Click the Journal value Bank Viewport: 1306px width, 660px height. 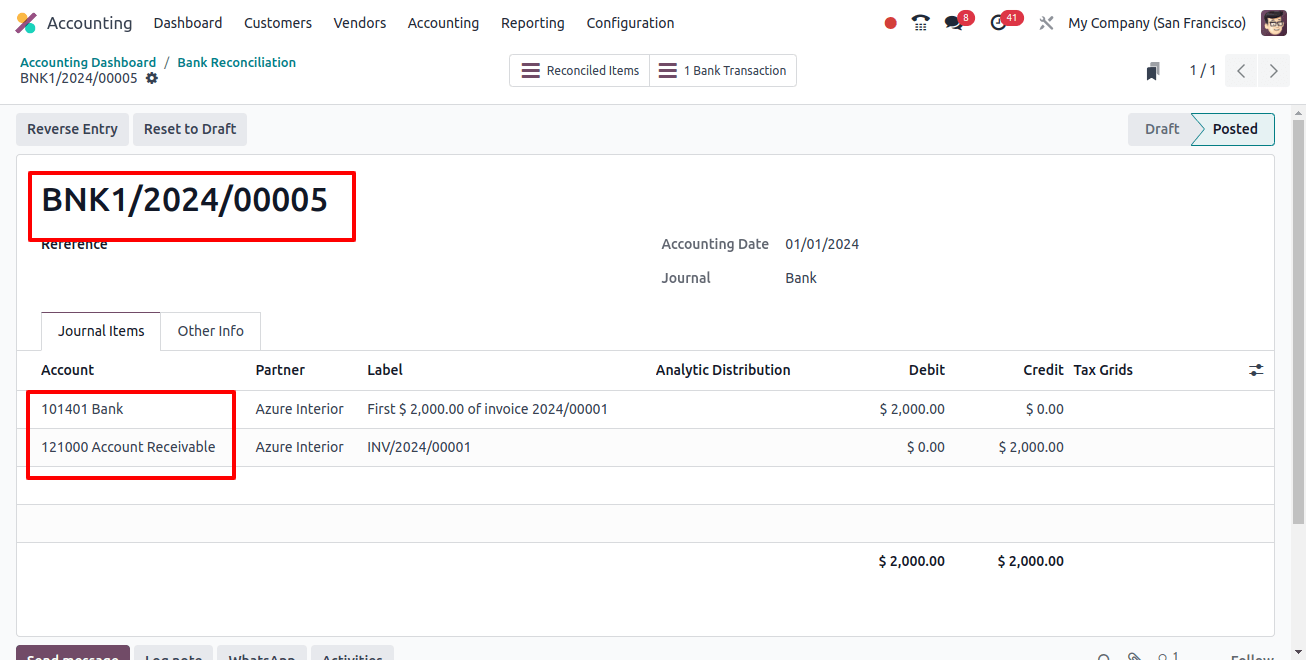801,278
